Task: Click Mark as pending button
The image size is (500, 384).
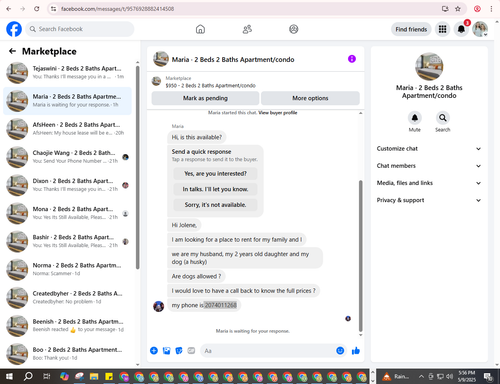Action: (x=205, y=98)
